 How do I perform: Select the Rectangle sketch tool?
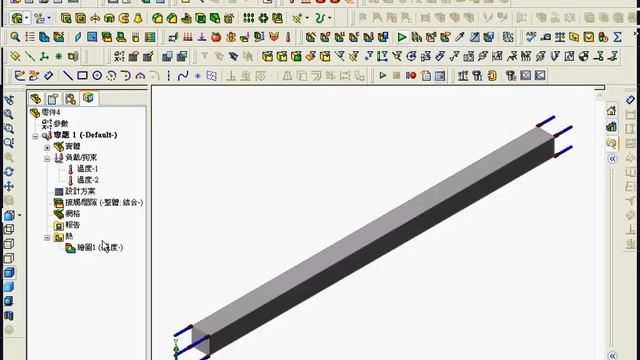click(x=82, y=76)
